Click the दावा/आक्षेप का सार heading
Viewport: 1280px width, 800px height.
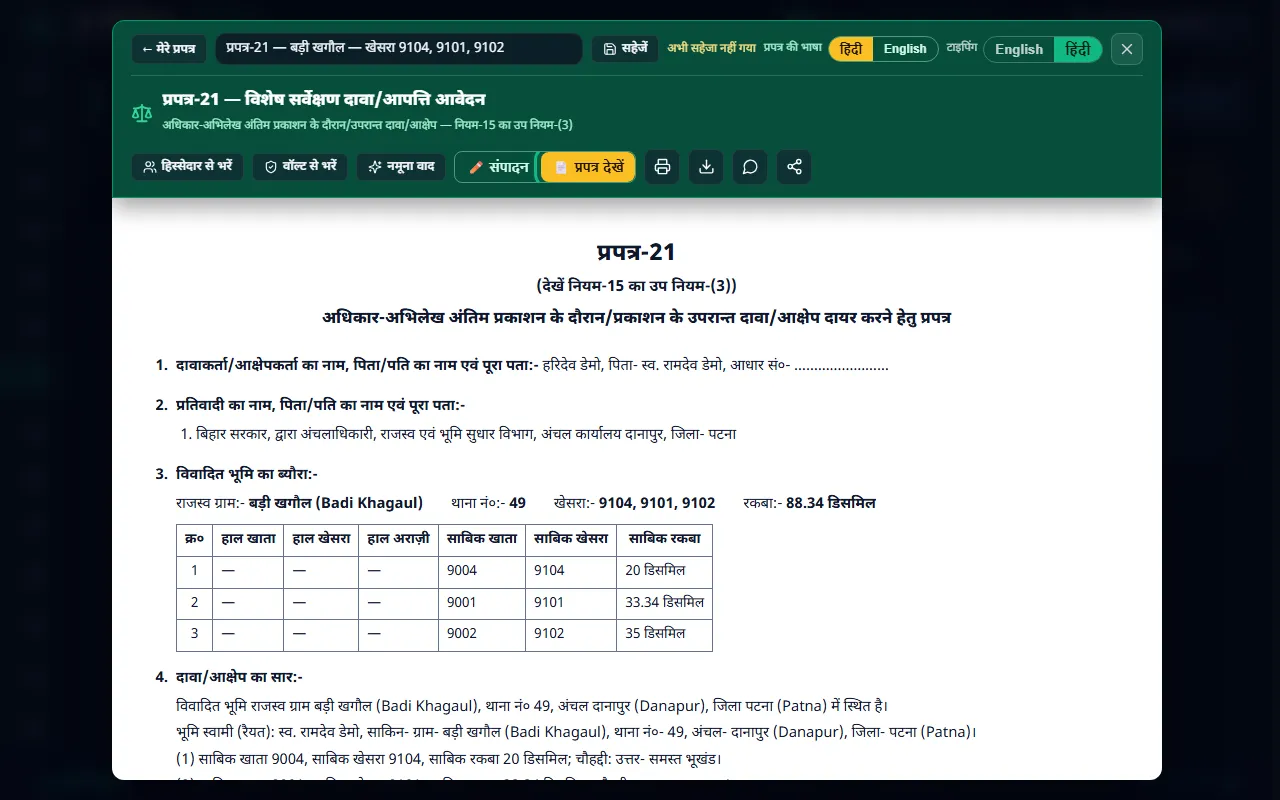pos(239,677)
